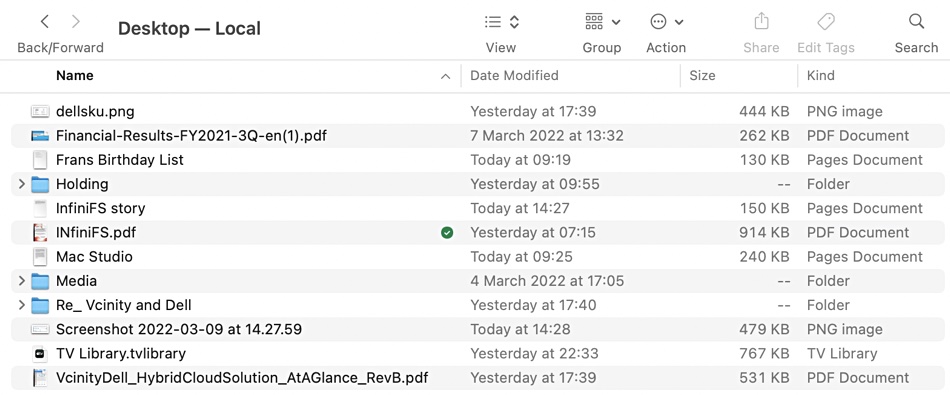The width and height of the screenshot is (950, 395).
Task: Click the size value 767 KB
Action: [764, 354]
